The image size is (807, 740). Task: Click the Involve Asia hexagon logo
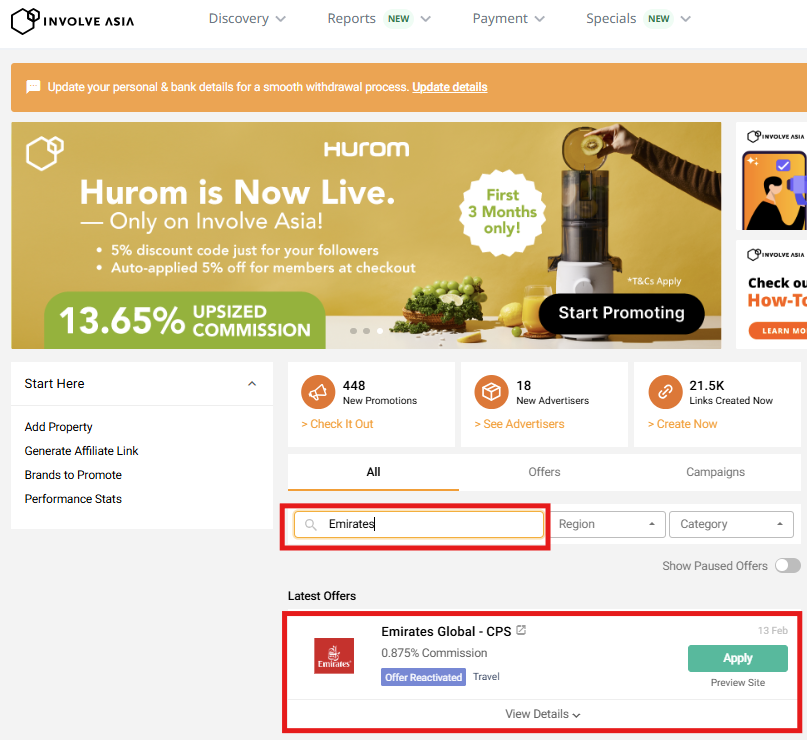coord(26,20)
